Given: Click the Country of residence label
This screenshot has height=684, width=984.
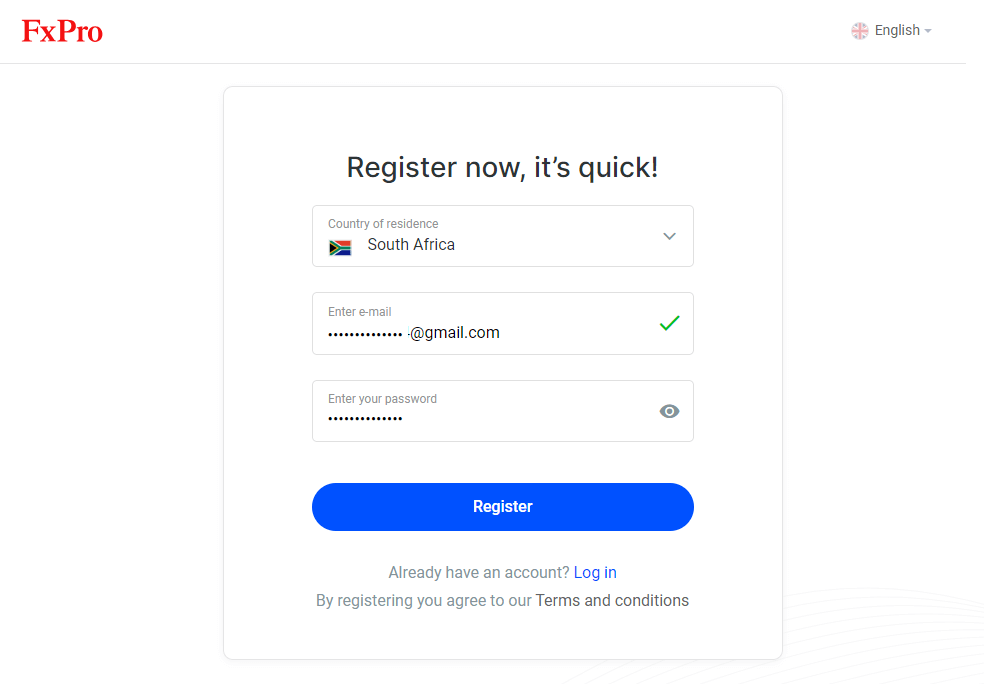Looking at the screenshot, I should [x=383, y=223].
